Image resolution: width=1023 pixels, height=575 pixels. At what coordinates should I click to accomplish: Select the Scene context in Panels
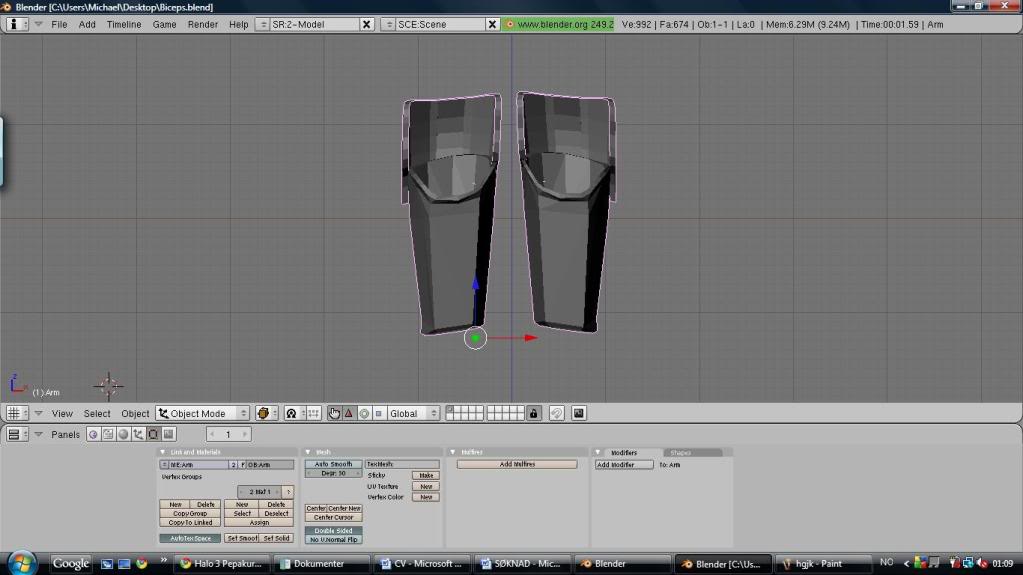tap(168, 434)
